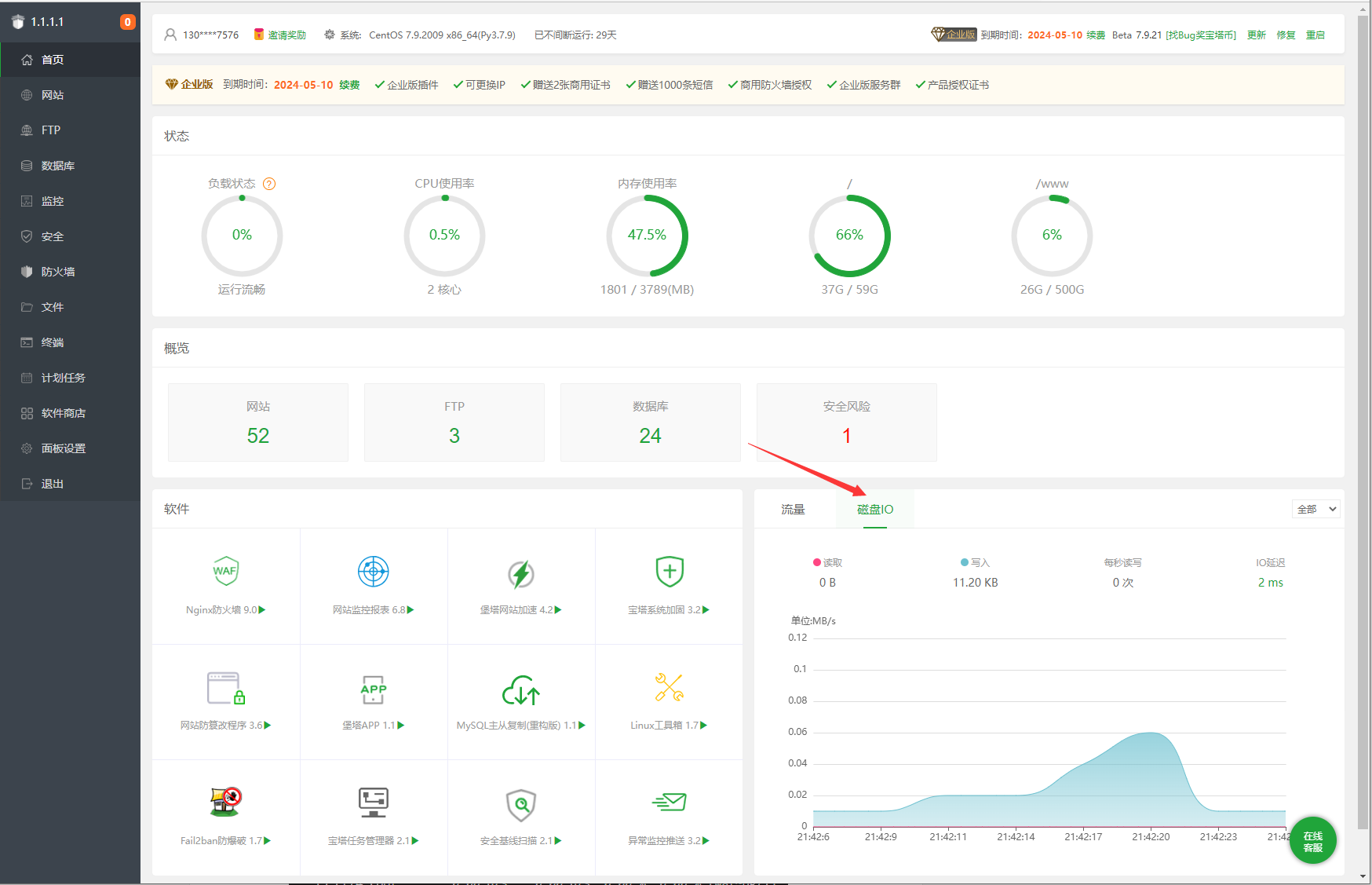The image size is (1372, 885).
Task: Click the 重启 link
Action: (x=1315, y=35)
